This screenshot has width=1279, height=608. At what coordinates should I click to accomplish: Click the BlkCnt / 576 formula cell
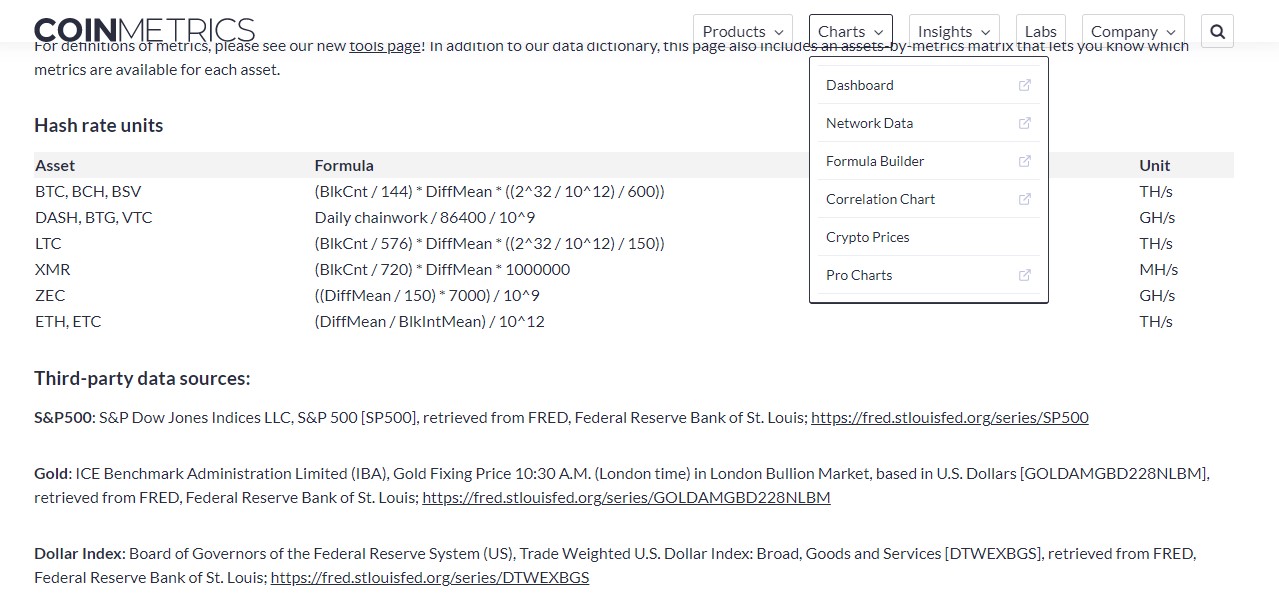coord(489,243)
